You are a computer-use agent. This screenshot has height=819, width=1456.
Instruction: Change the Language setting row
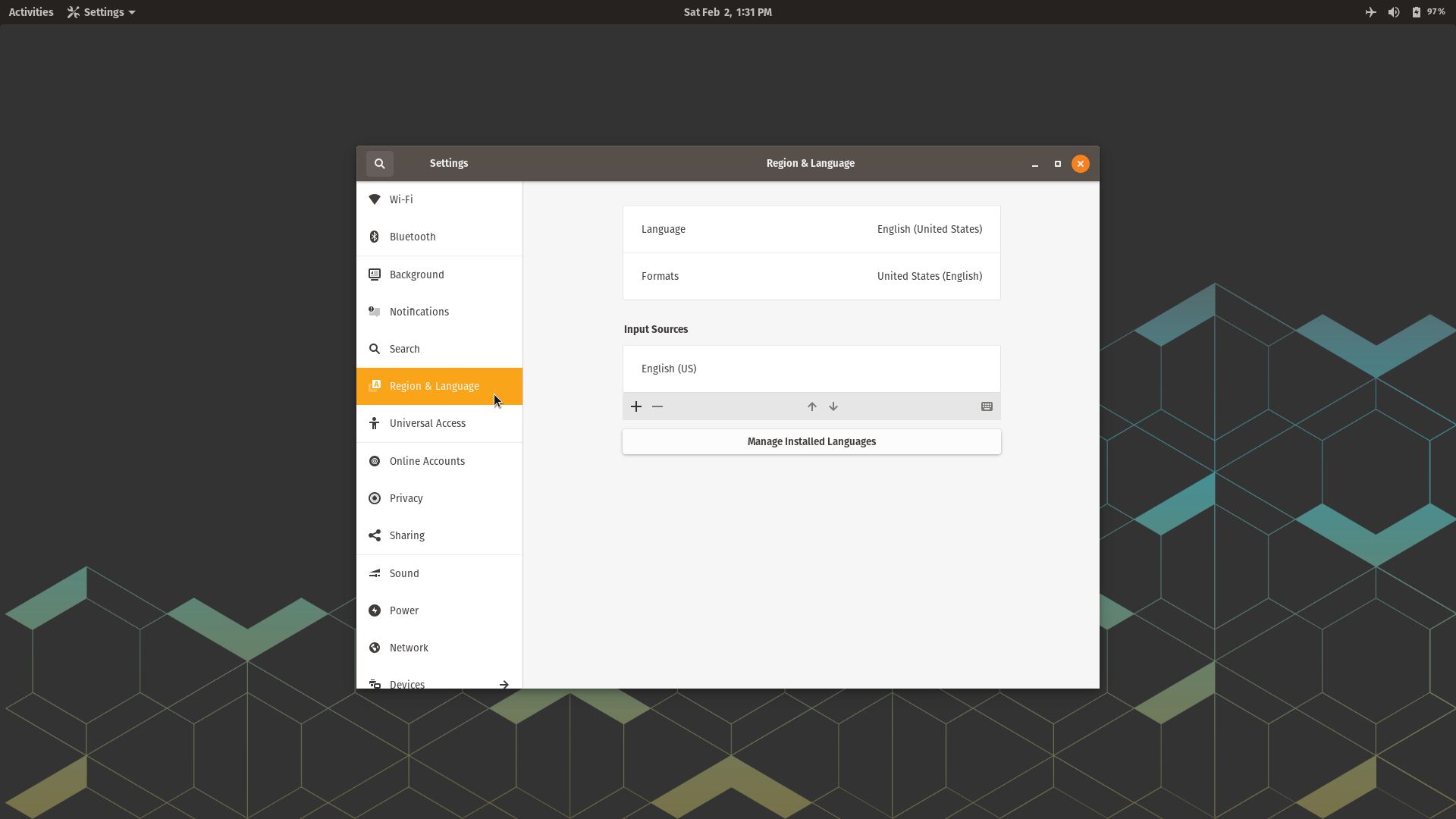tap(811, 229)
